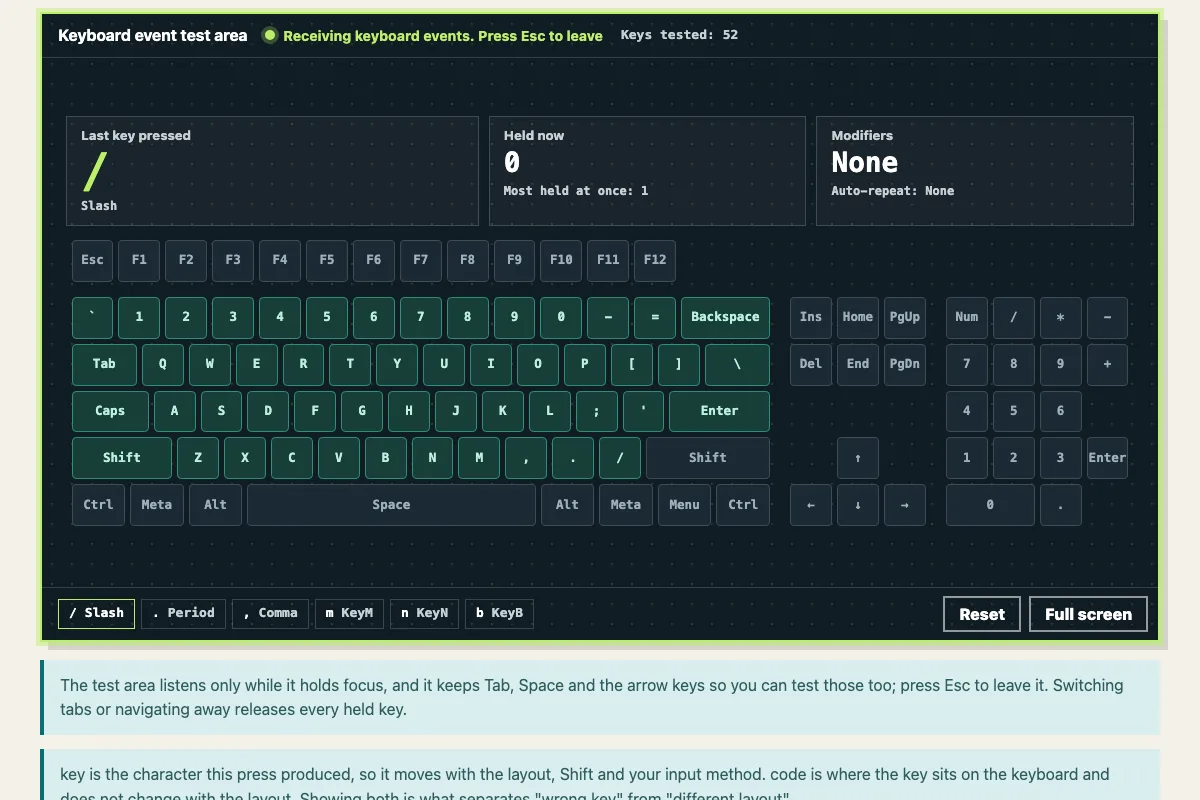Click the 'Keyboard event test area' heading
This screenshot has height=800, width=1200.
(152, 36)
